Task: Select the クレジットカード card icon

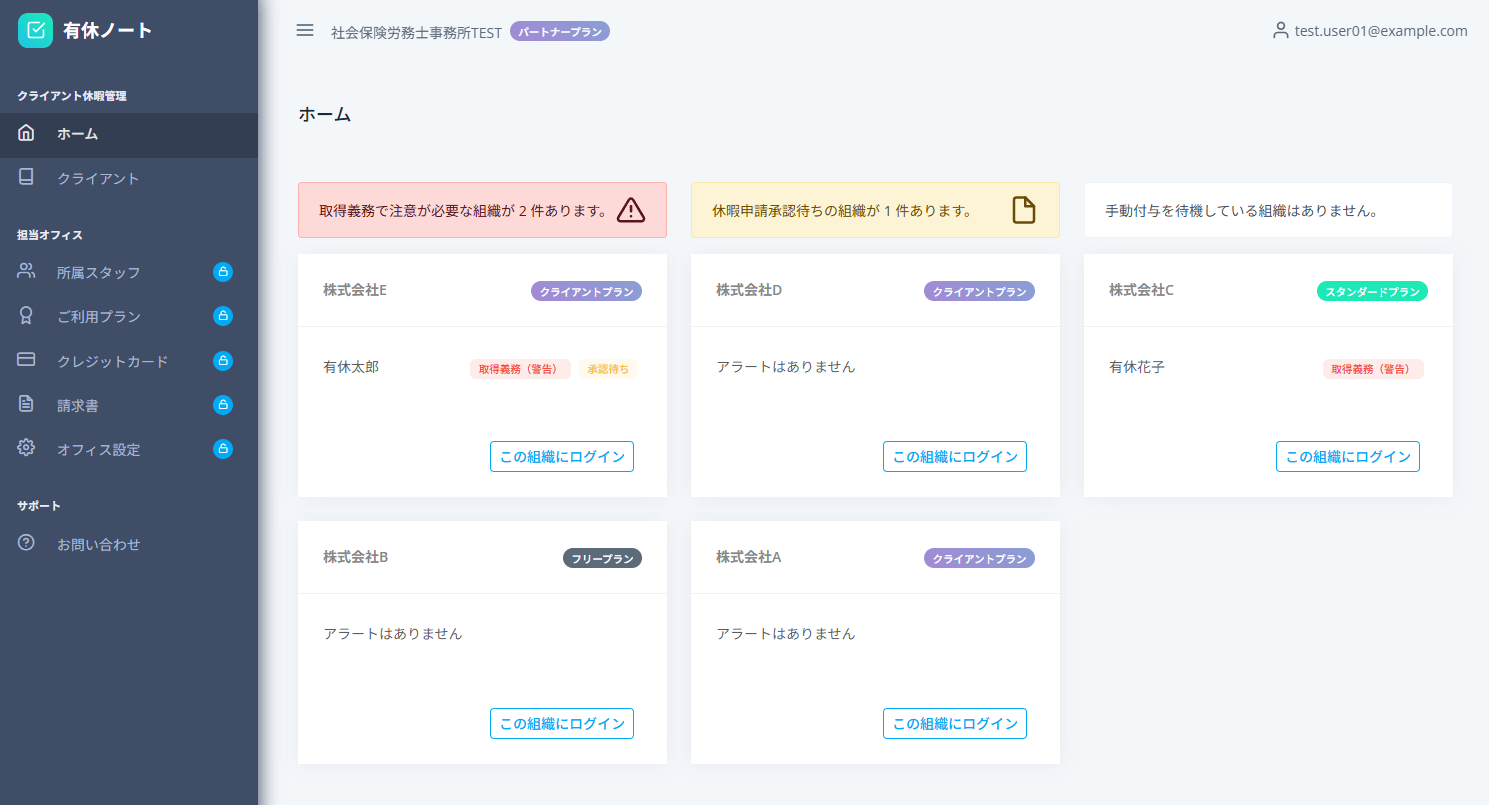Action: click(26, 360)
